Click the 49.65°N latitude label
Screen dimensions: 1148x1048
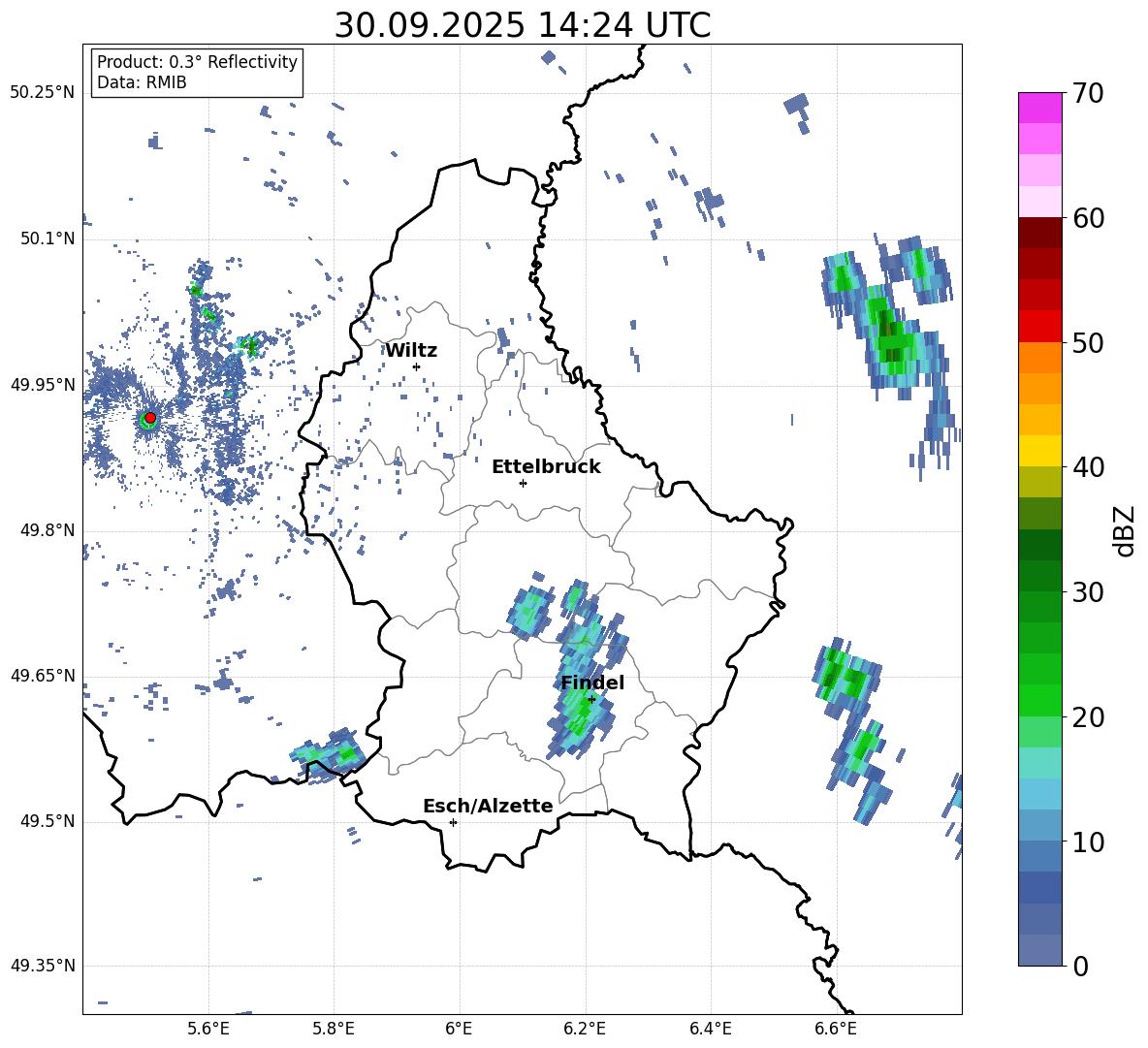tap(43, 675)
